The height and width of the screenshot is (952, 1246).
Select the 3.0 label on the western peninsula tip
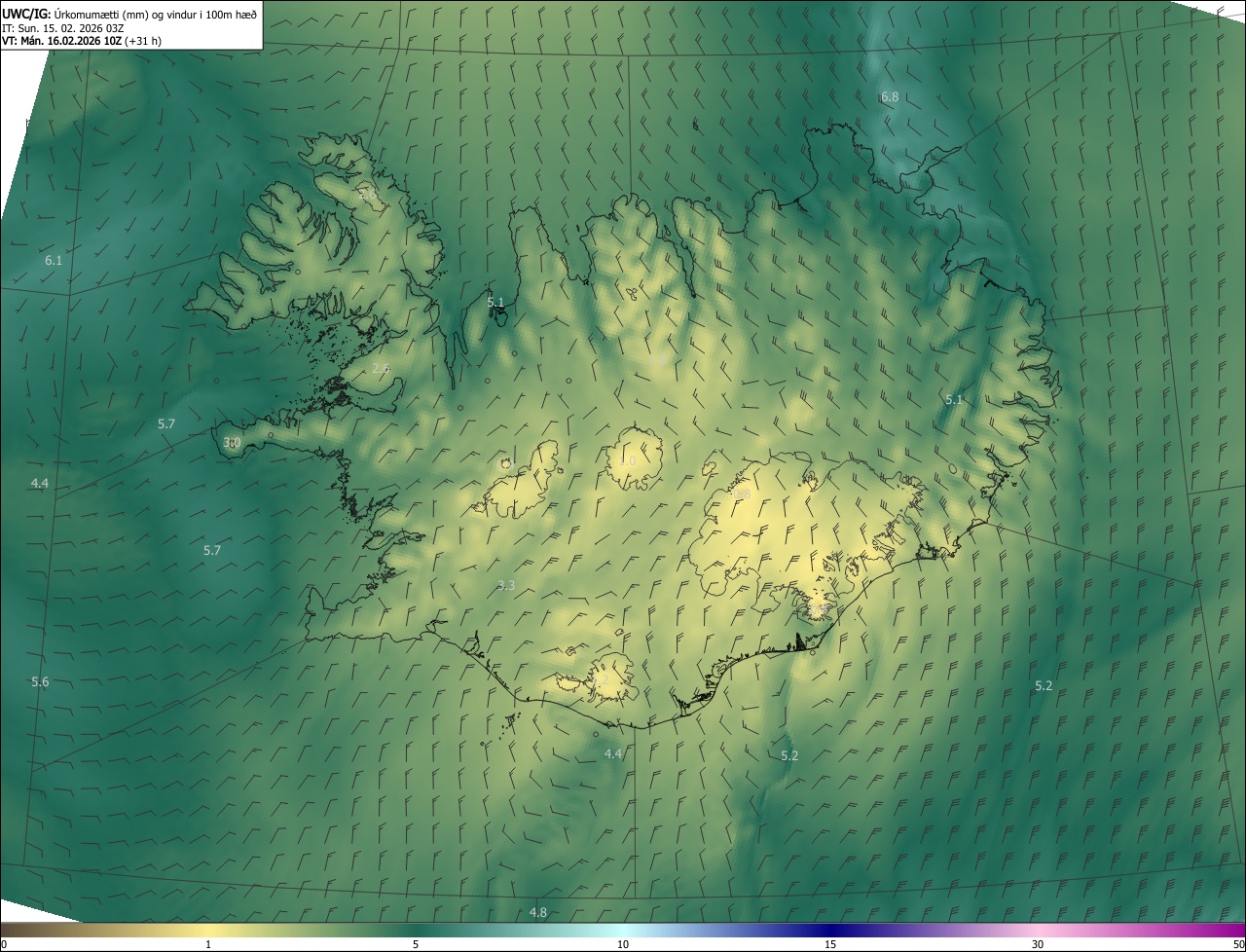[232, 443]
